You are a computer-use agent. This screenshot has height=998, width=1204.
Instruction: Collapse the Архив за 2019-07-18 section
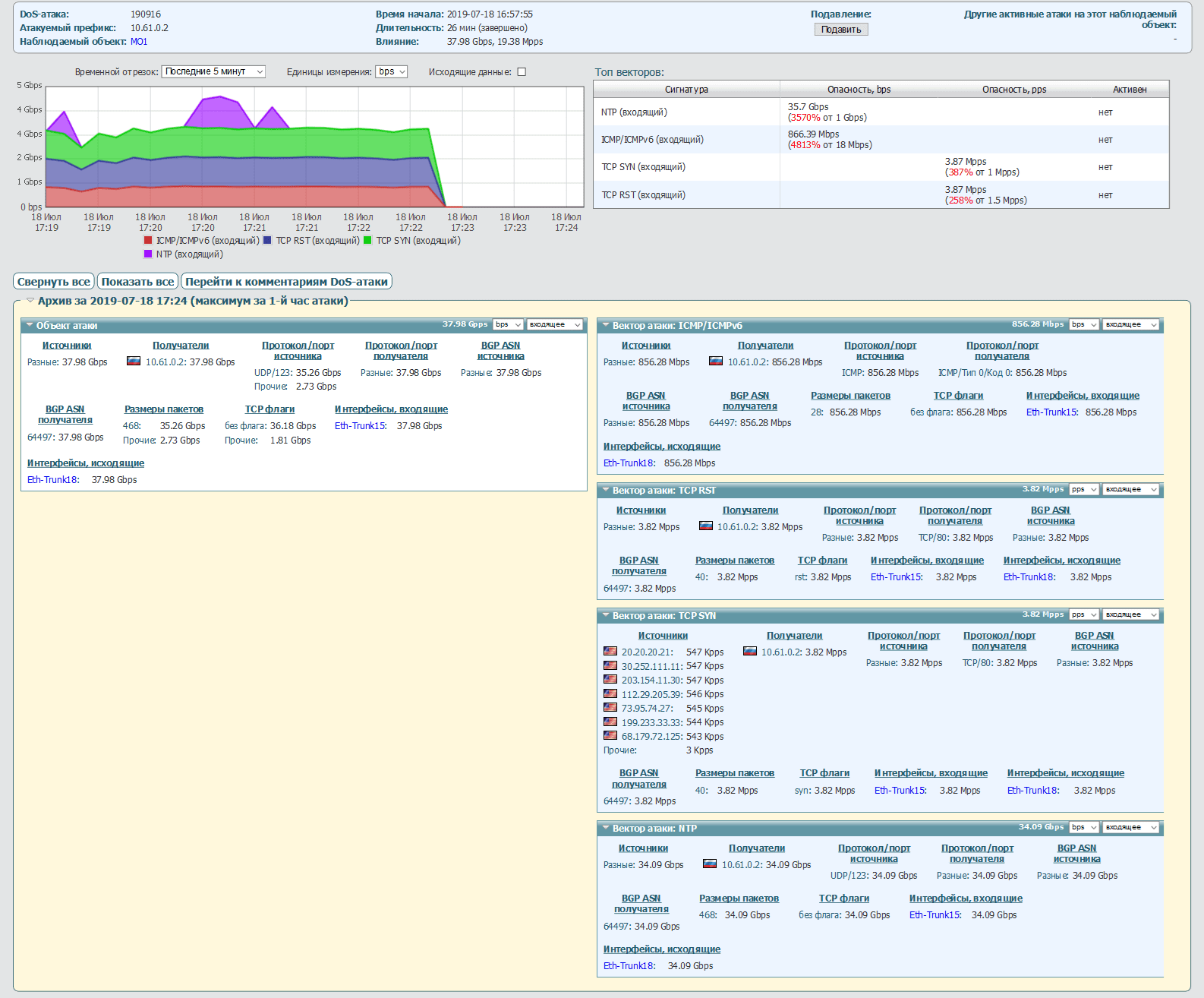tap(30, 301)
